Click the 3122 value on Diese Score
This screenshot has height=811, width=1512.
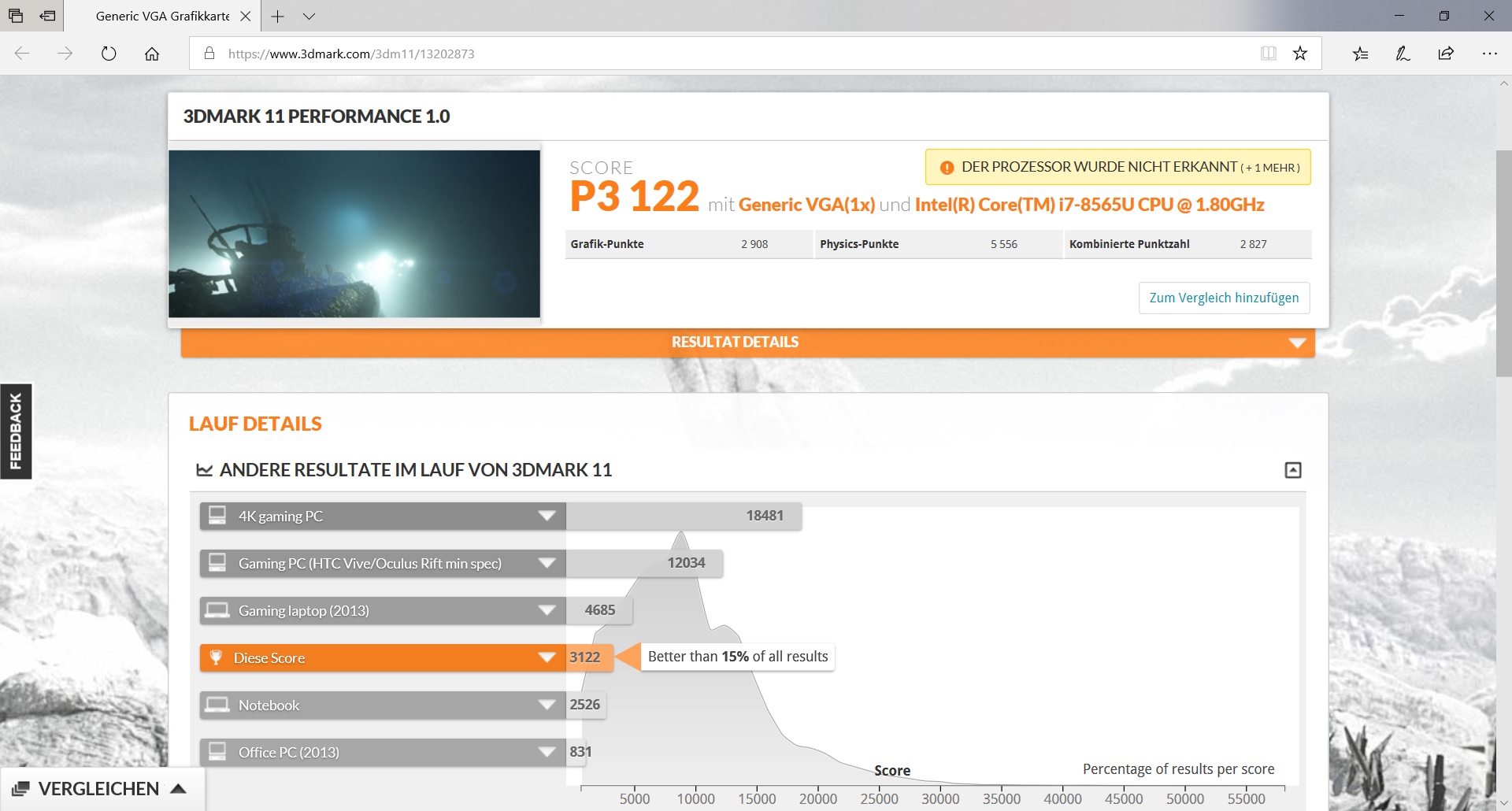tap(584, 657)
